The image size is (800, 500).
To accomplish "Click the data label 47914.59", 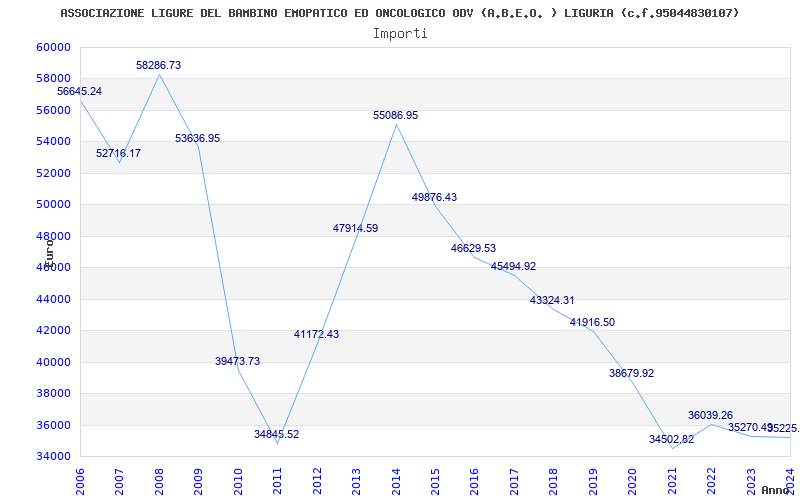I will click(356, 229).
